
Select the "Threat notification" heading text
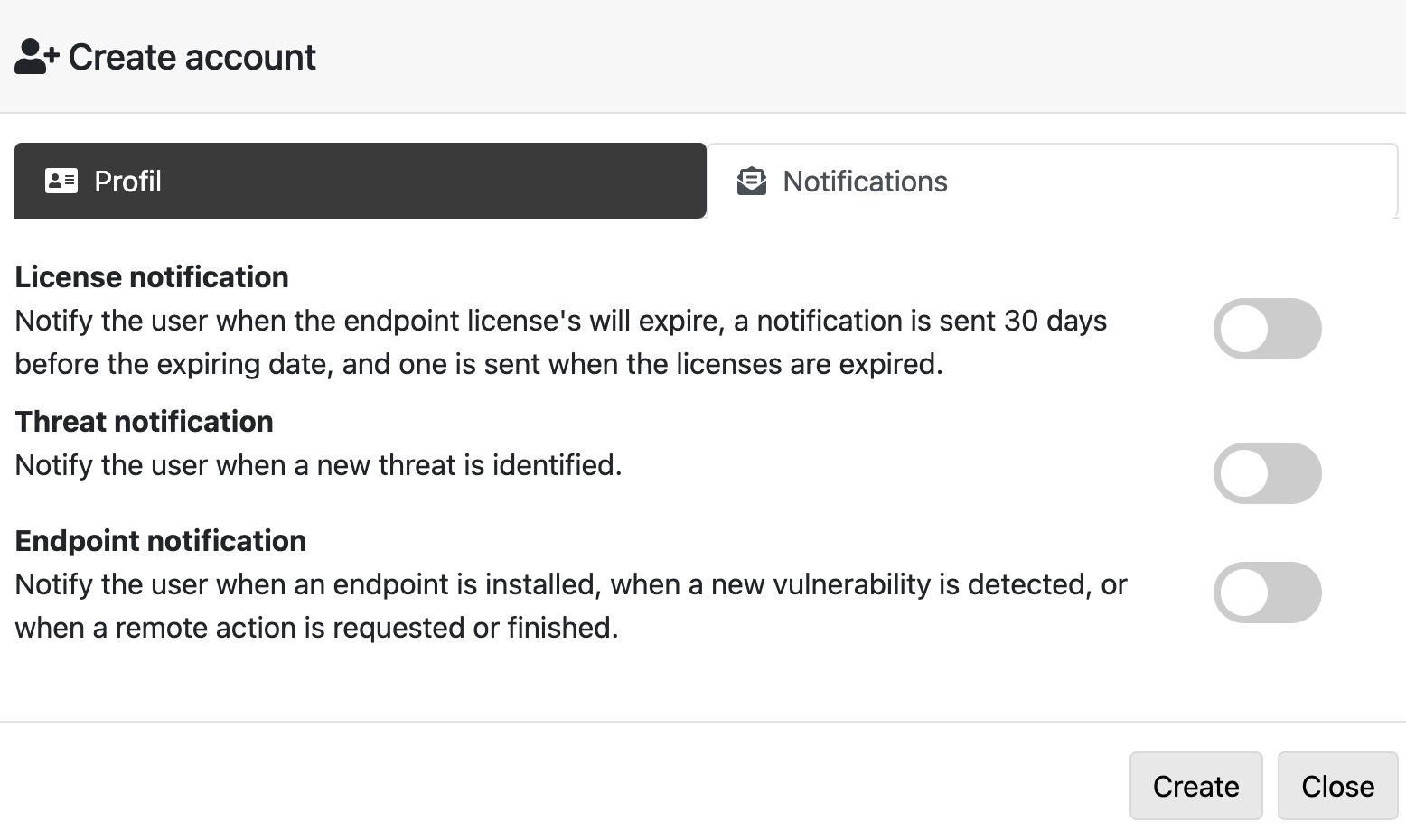145,422
